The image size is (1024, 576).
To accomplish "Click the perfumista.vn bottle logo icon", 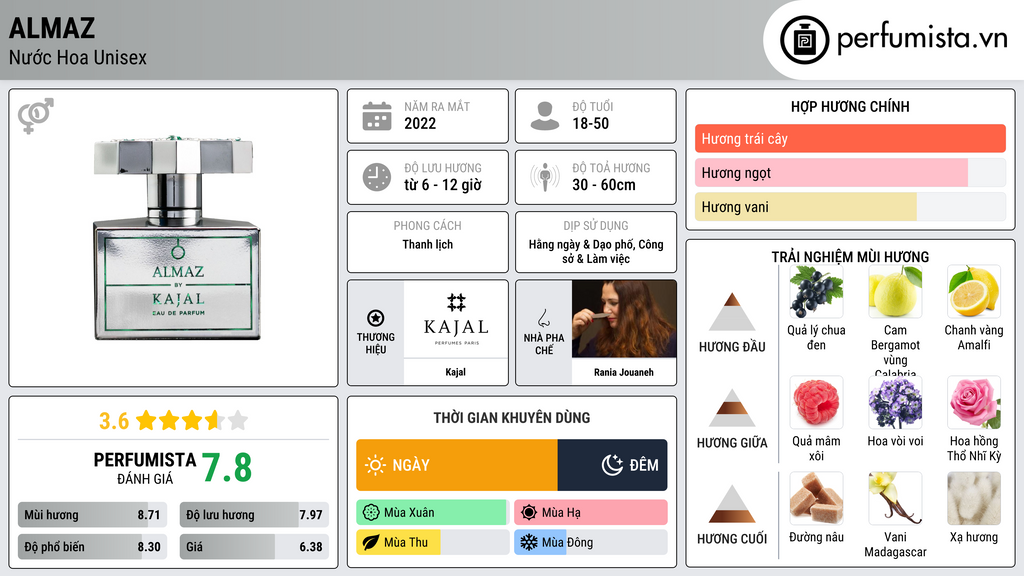I will pos(804,40).
